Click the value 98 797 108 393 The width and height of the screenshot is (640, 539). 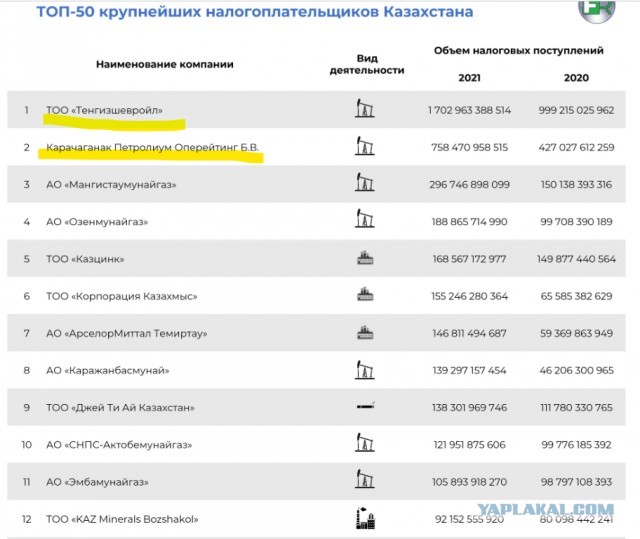[576, 482]
